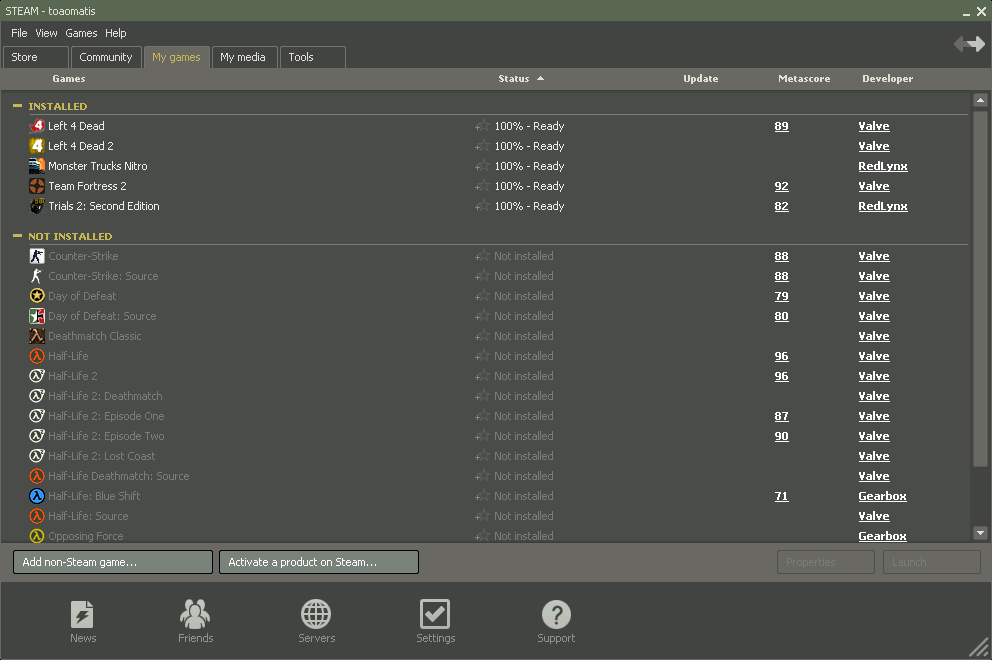Click the Day of Defeat: Source icon
The height and width of the screenshot is (660, 992).
point(37,316)
